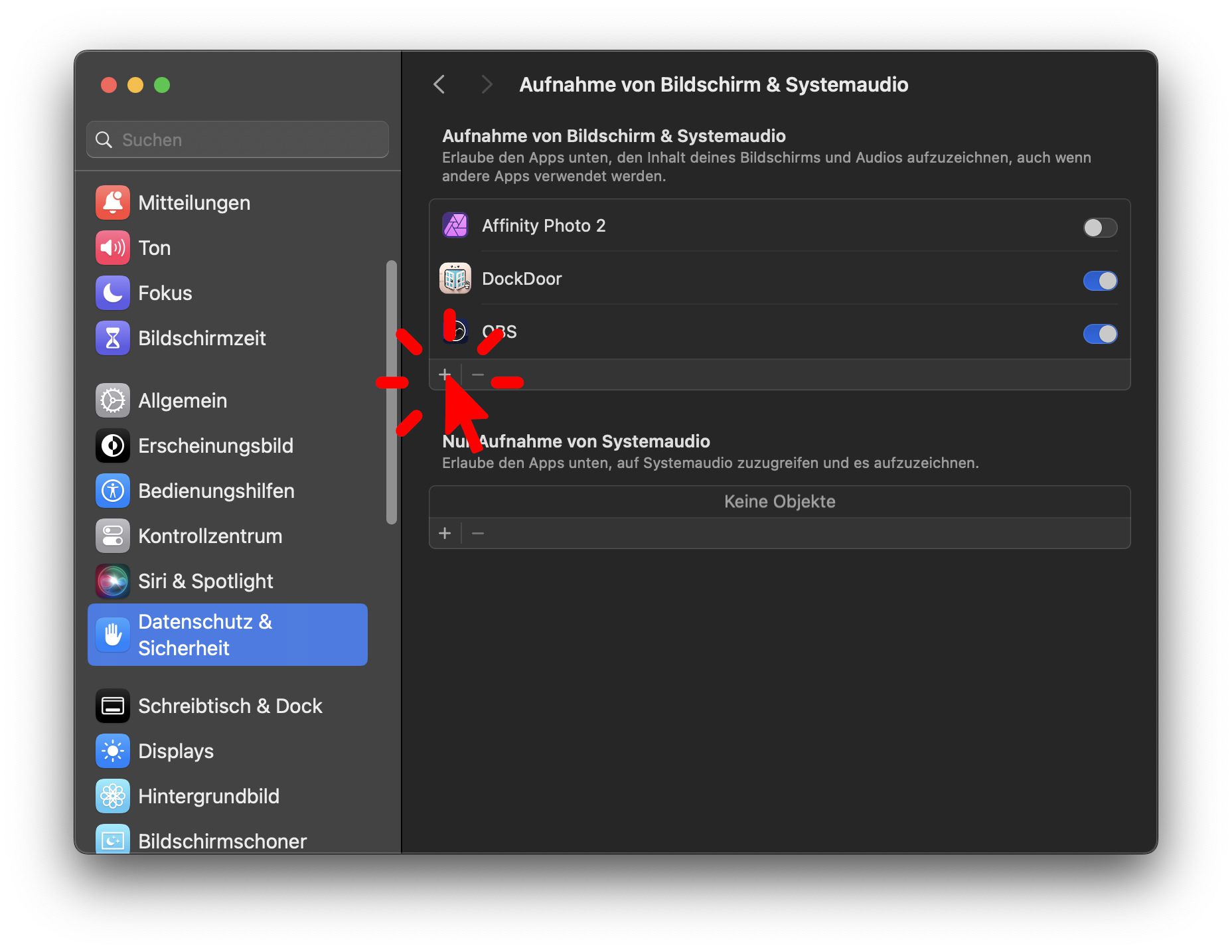The image size is (1232, 952).
Task: Click the Allgemein gear icon
Action: tap(112, 400)
